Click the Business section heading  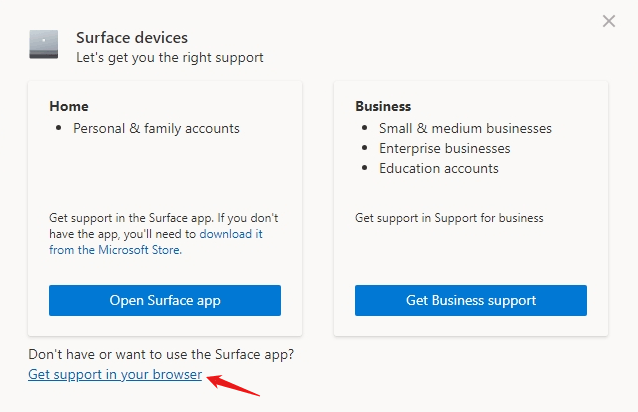(383, 106)
